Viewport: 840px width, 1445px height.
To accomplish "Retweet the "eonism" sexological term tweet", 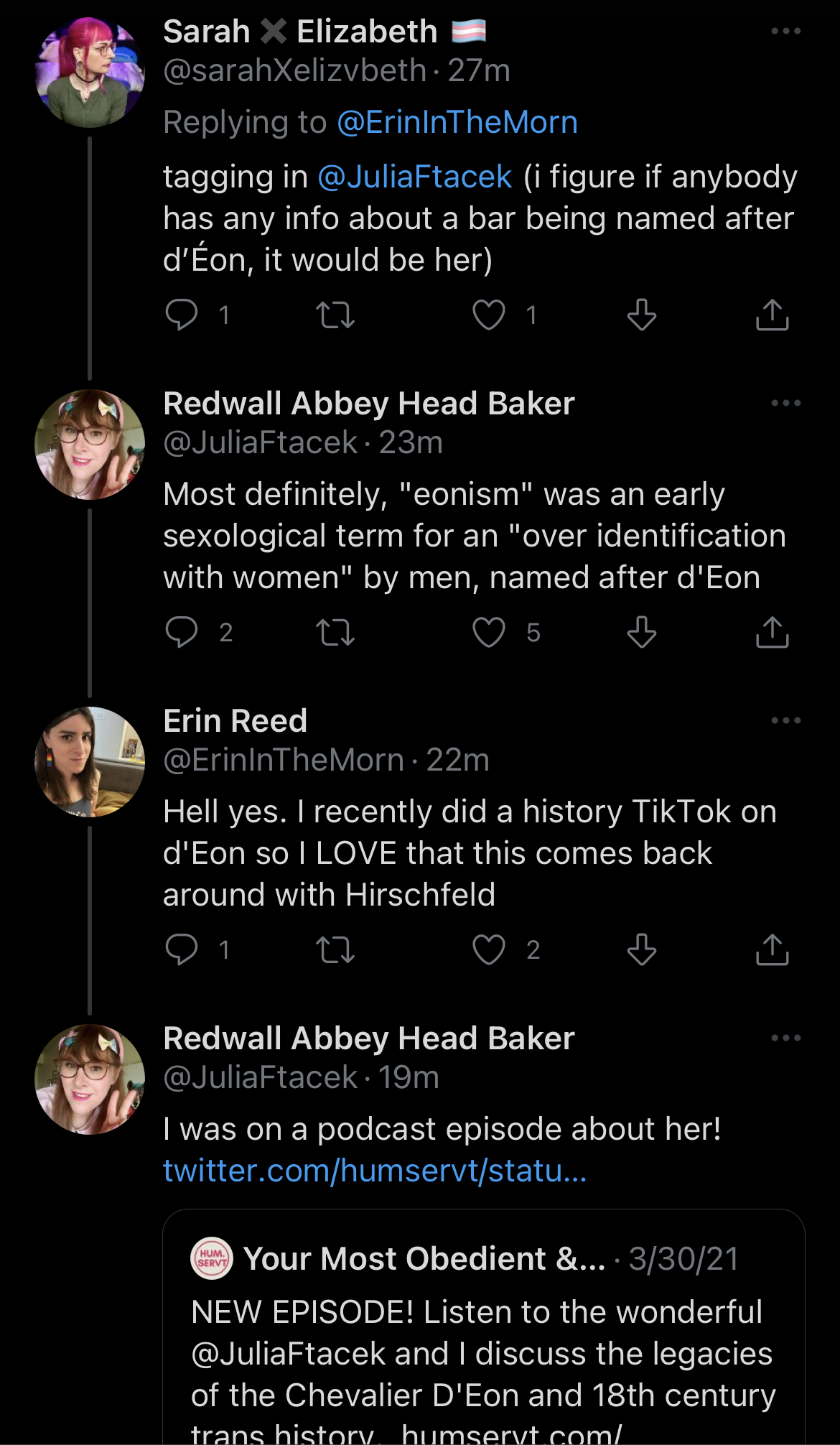I will pos(335,632).
